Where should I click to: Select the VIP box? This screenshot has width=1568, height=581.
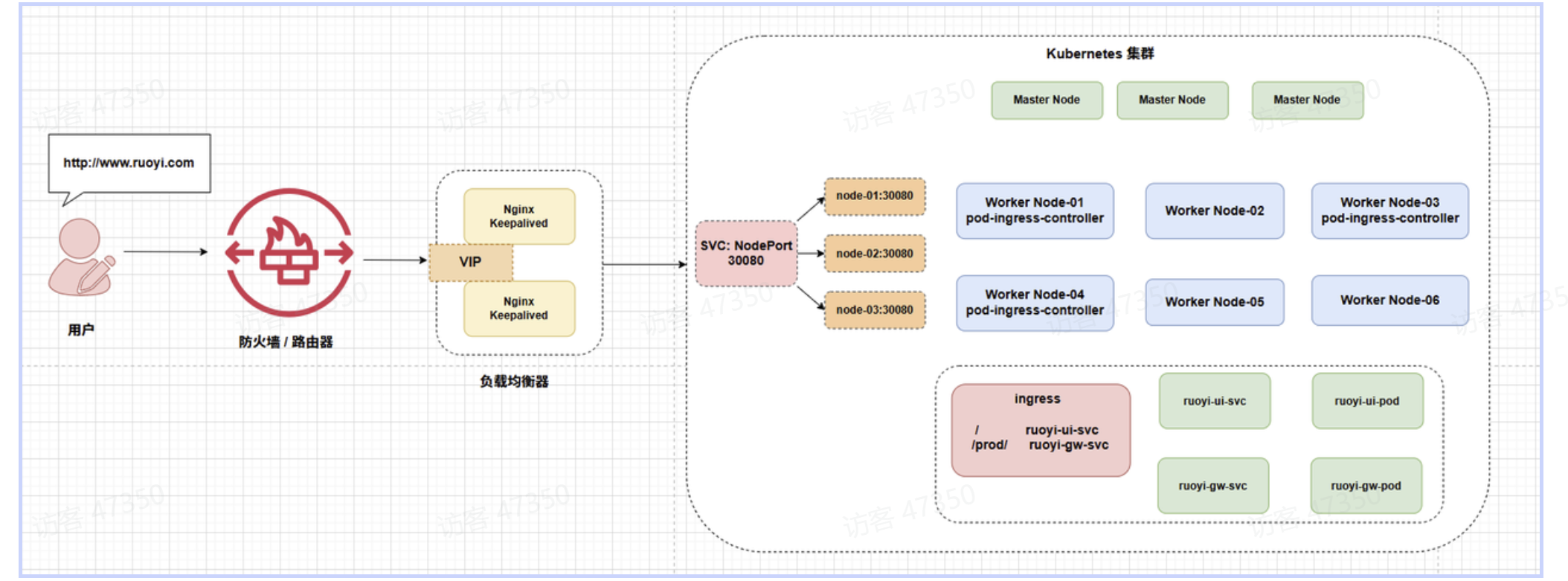point(470,263)
